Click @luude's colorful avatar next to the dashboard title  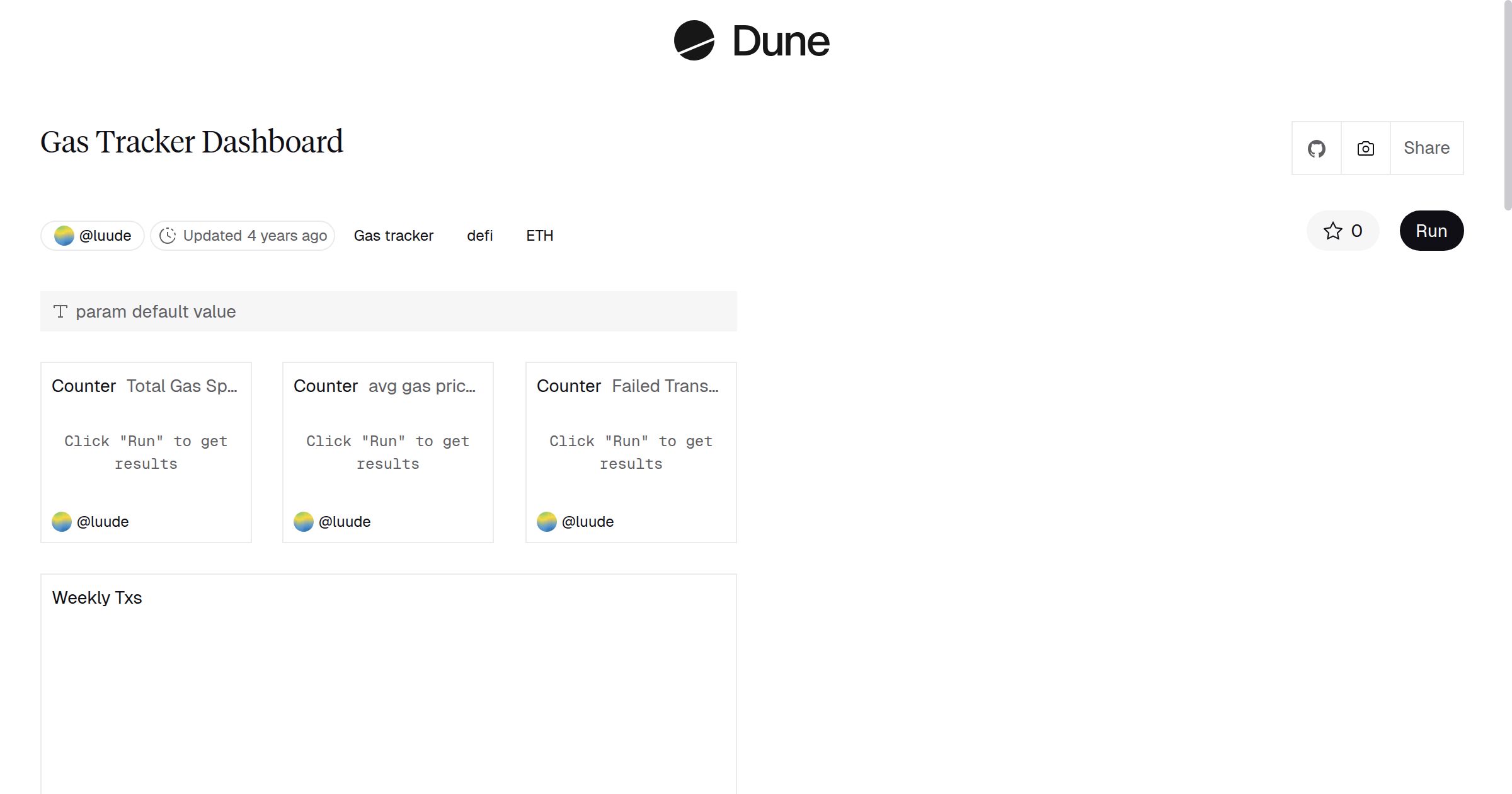(x=64, y=235)
